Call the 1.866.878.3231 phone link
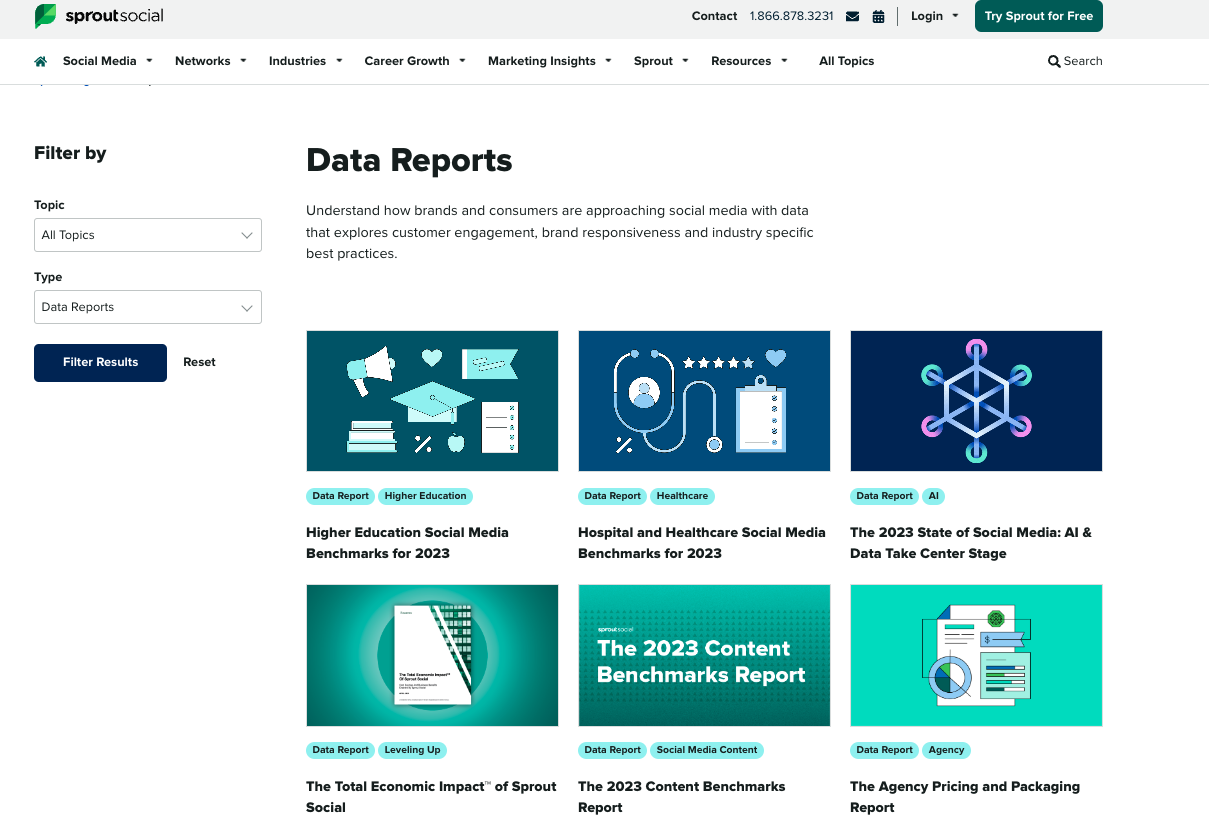Viewport: 1209px width, 819px height. (x=791, y=16)
